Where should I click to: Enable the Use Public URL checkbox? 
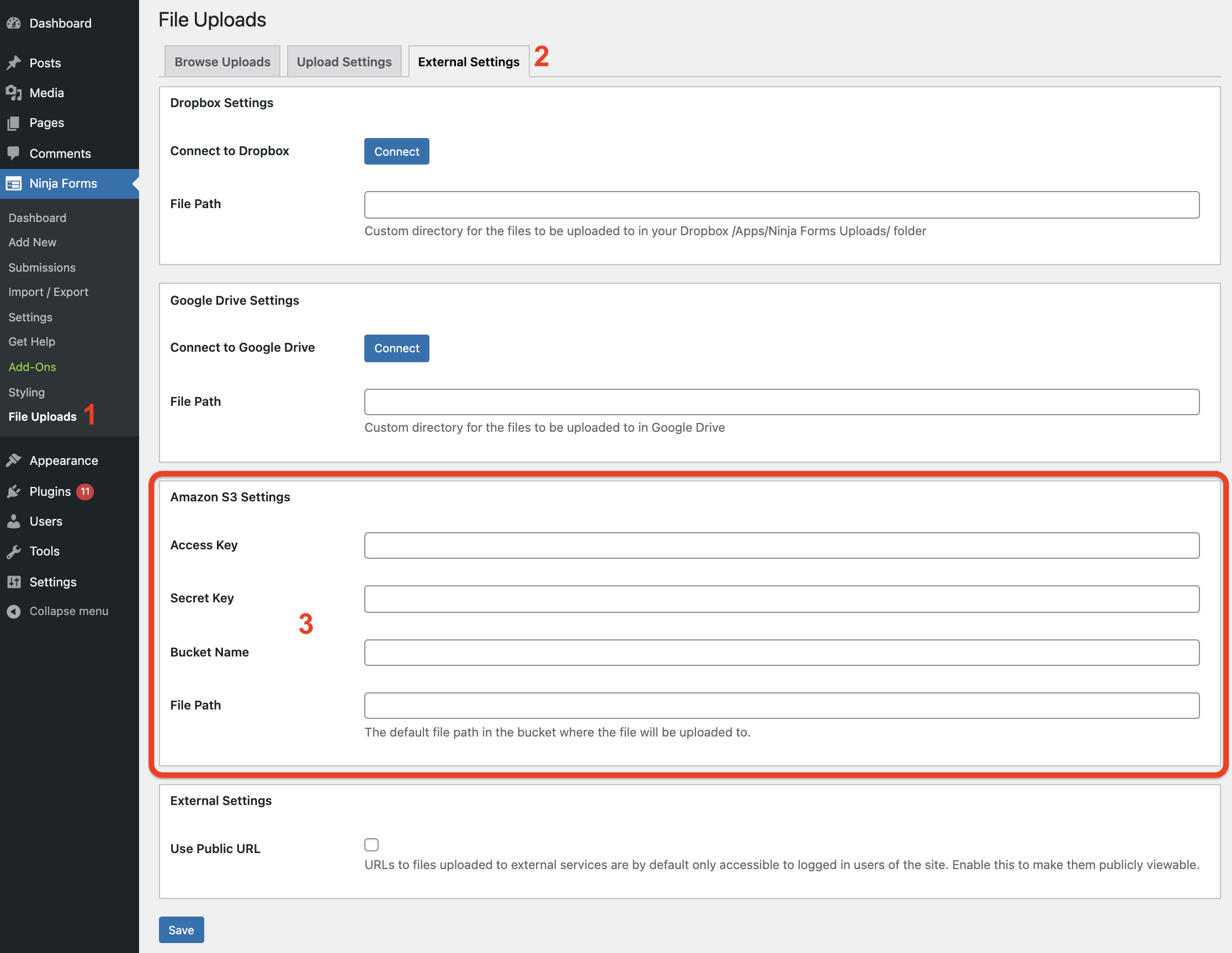[371, 844]
